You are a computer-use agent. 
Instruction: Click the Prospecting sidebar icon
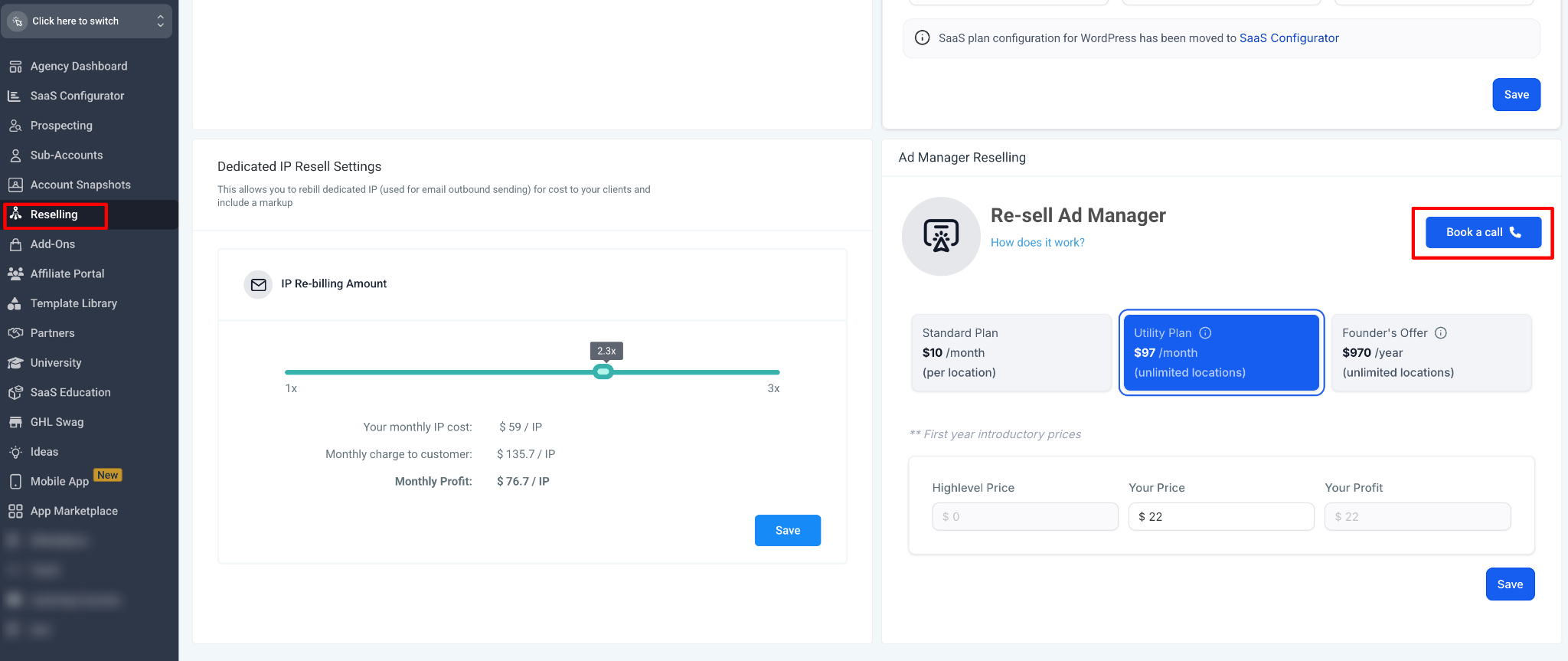pyautogui.click(x=15, y=126)
